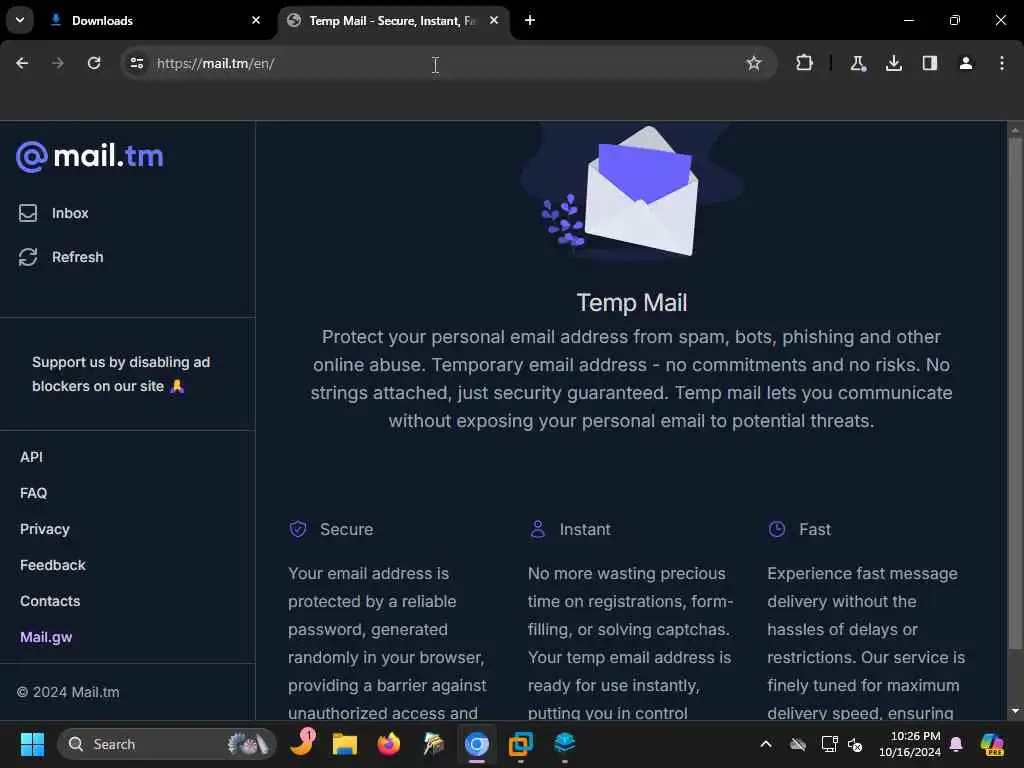Click the muted volume tray icon
Screen dimensions: 1024x768
855,744
